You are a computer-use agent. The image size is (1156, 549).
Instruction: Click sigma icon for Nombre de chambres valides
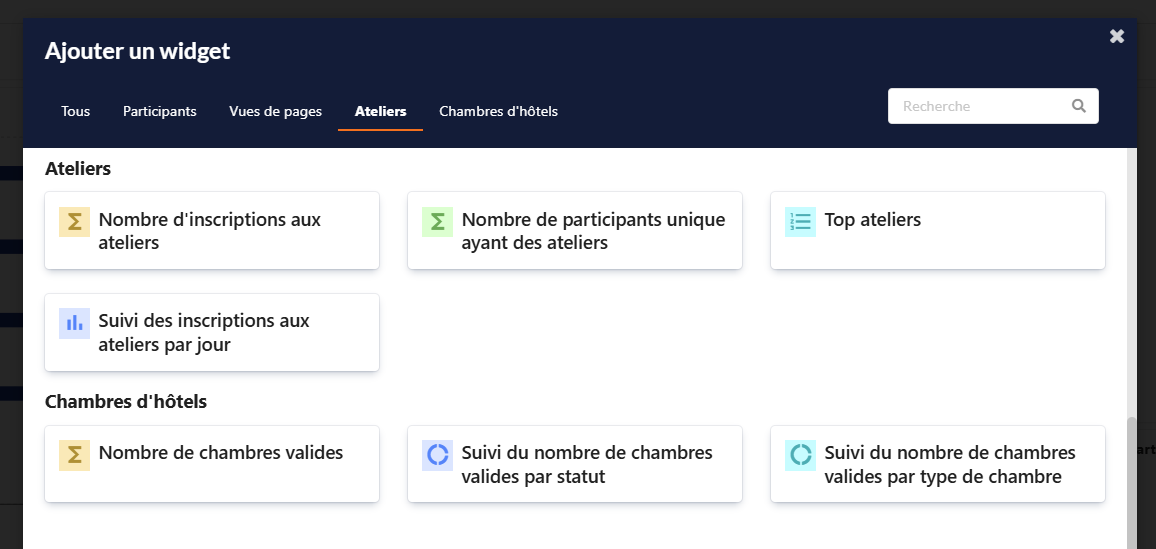point(74,456)
